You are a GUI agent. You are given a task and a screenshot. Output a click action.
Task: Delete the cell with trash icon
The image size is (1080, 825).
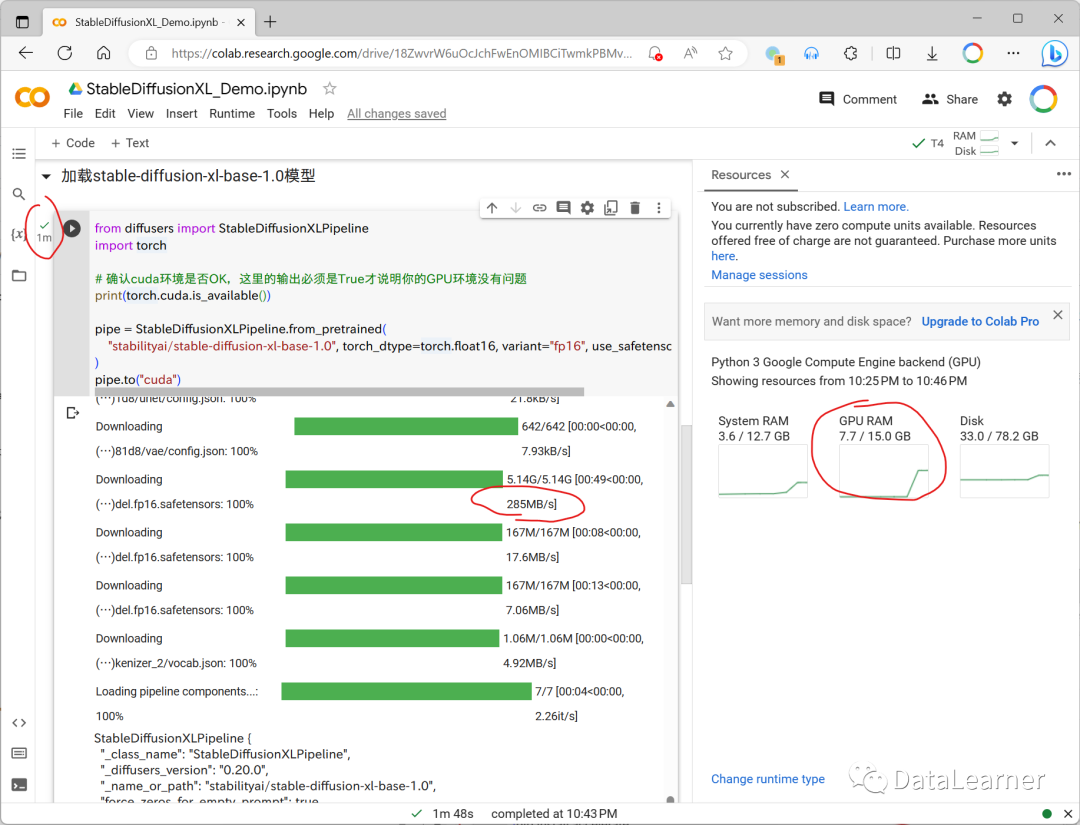(x=635, y=208)
